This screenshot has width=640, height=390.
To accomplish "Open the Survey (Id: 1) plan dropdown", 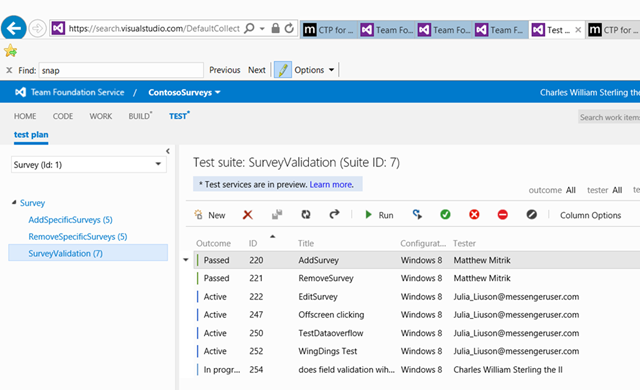I will (x=89, y=164).
